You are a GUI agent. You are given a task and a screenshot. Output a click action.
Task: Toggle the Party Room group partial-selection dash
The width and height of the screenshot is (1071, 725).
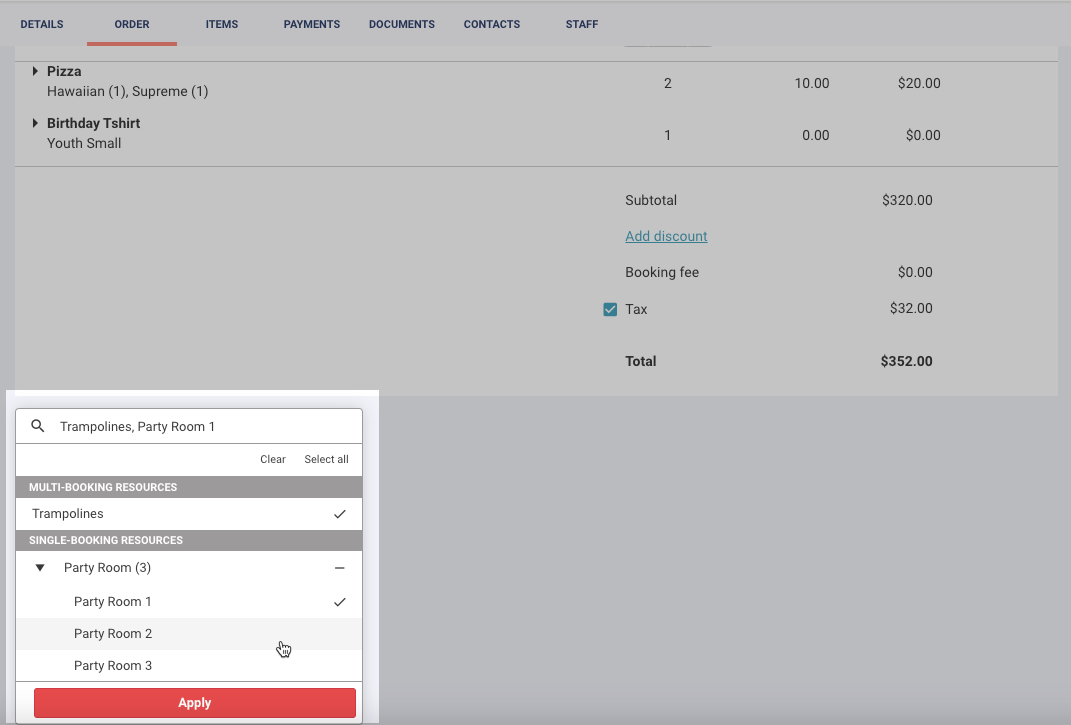(x=339, y=568)
